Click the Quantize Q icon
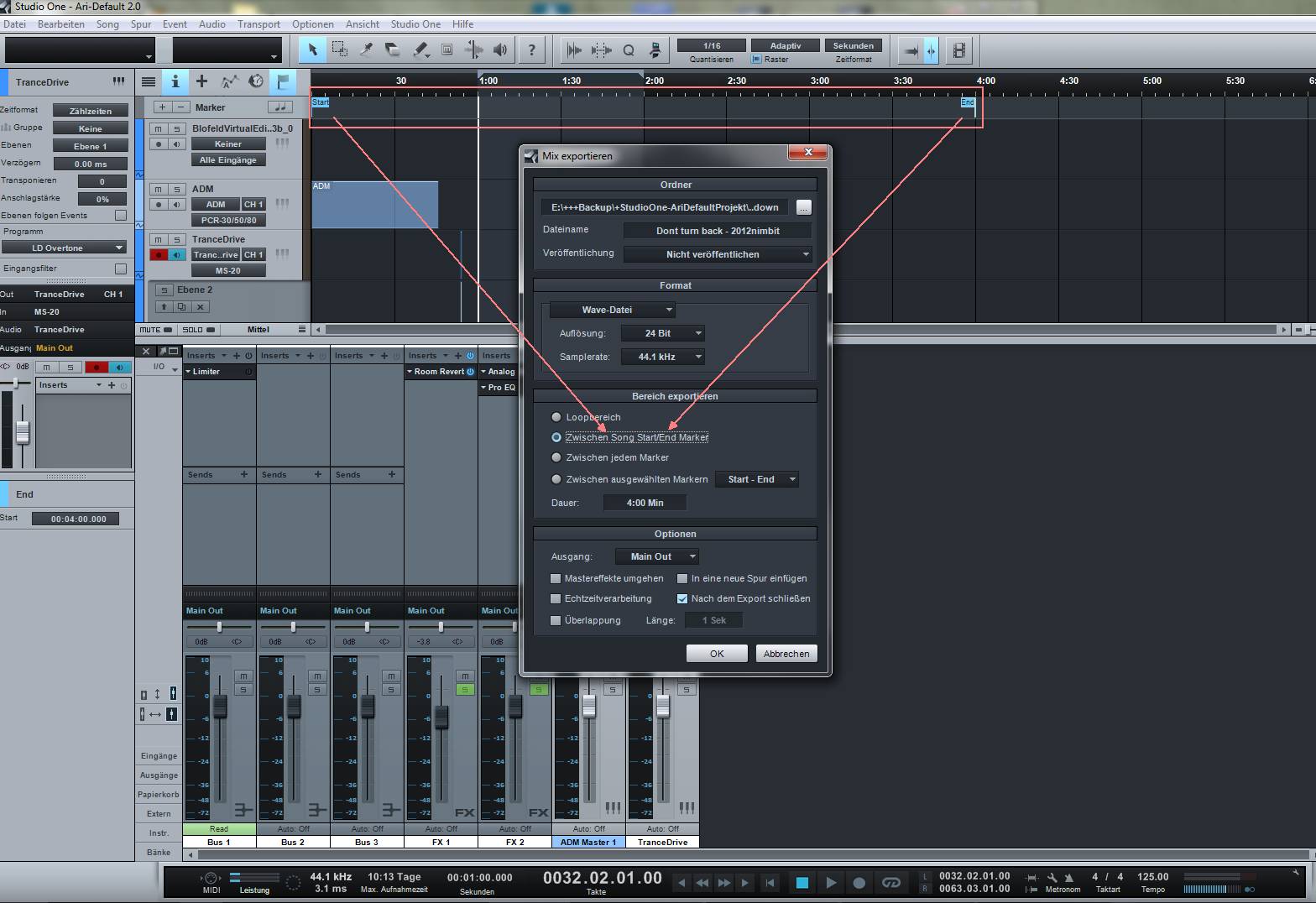 coord(629,50)
